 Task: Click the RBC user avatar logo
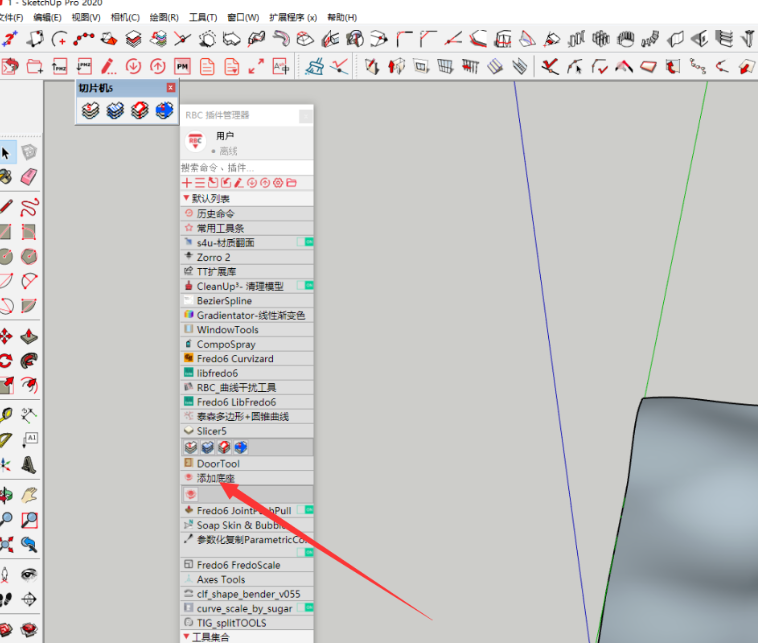coord(195,142)
